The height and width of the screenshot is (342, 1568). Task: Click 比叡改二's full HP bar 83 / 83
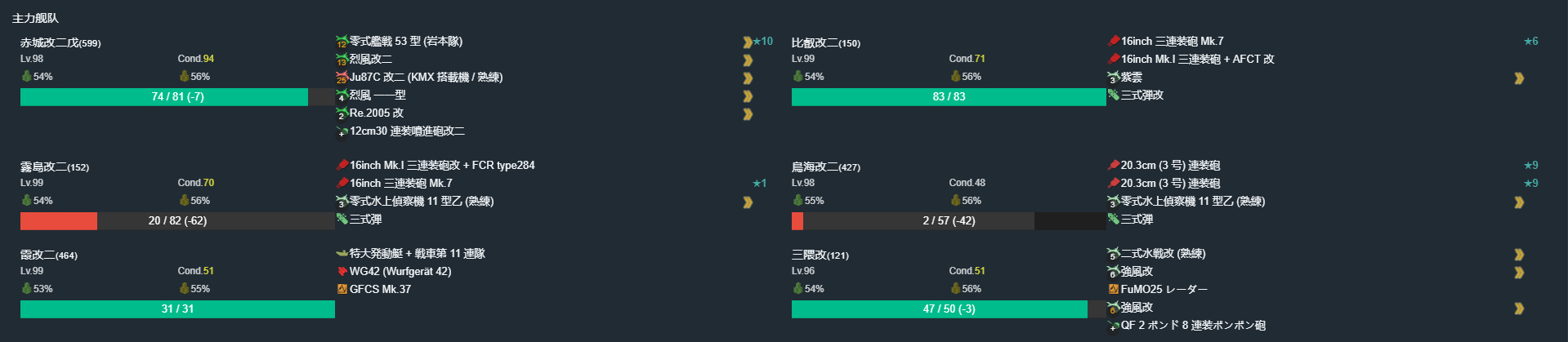[948, 96]
